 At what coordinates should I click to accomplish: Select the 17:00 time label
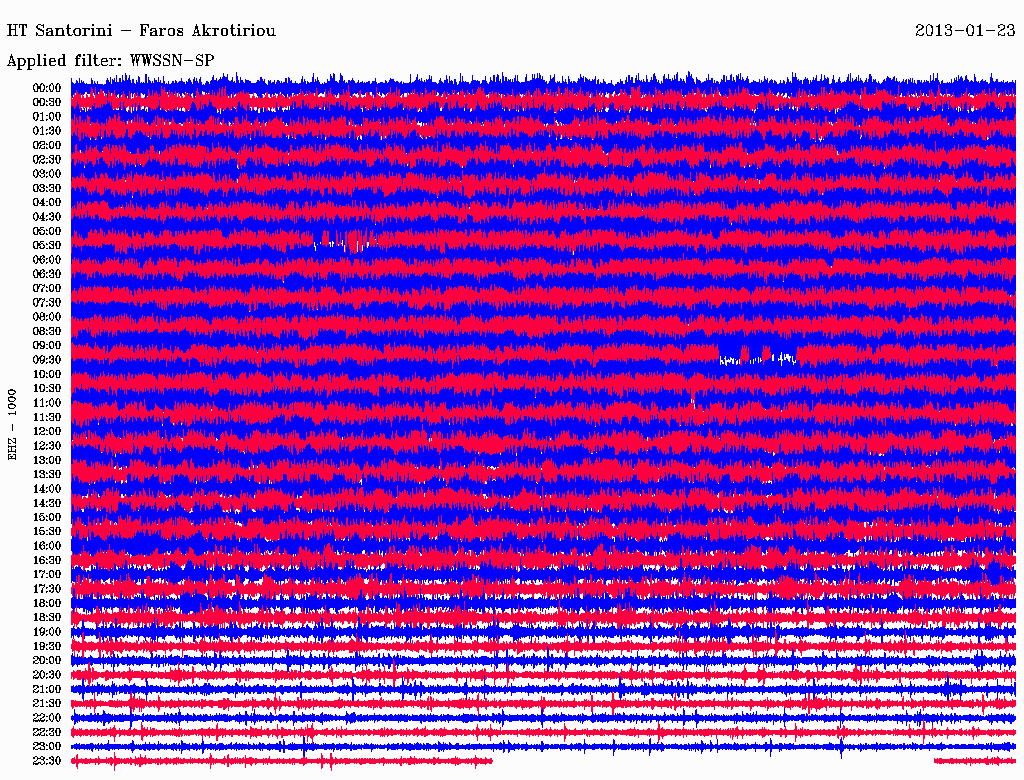[x=47, y=575]
